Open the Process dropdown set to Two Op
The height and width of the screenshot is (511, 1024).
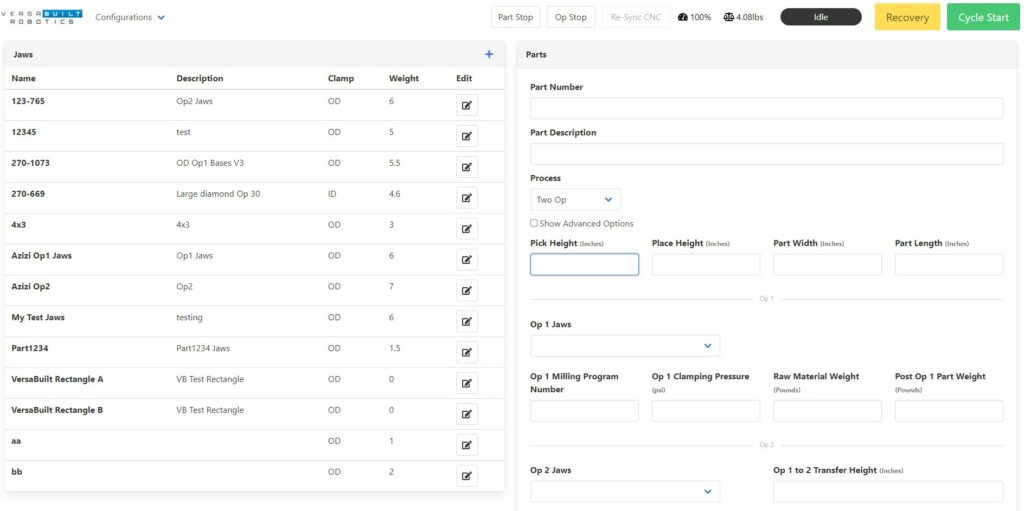click(575, 200)
